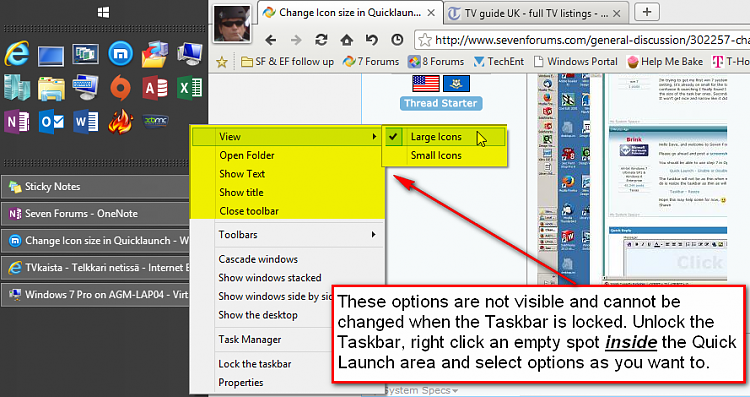Open the 8 Forums bookmark
Image resolution: width=750 pixels, height=397 pixels.
[436, 62]
